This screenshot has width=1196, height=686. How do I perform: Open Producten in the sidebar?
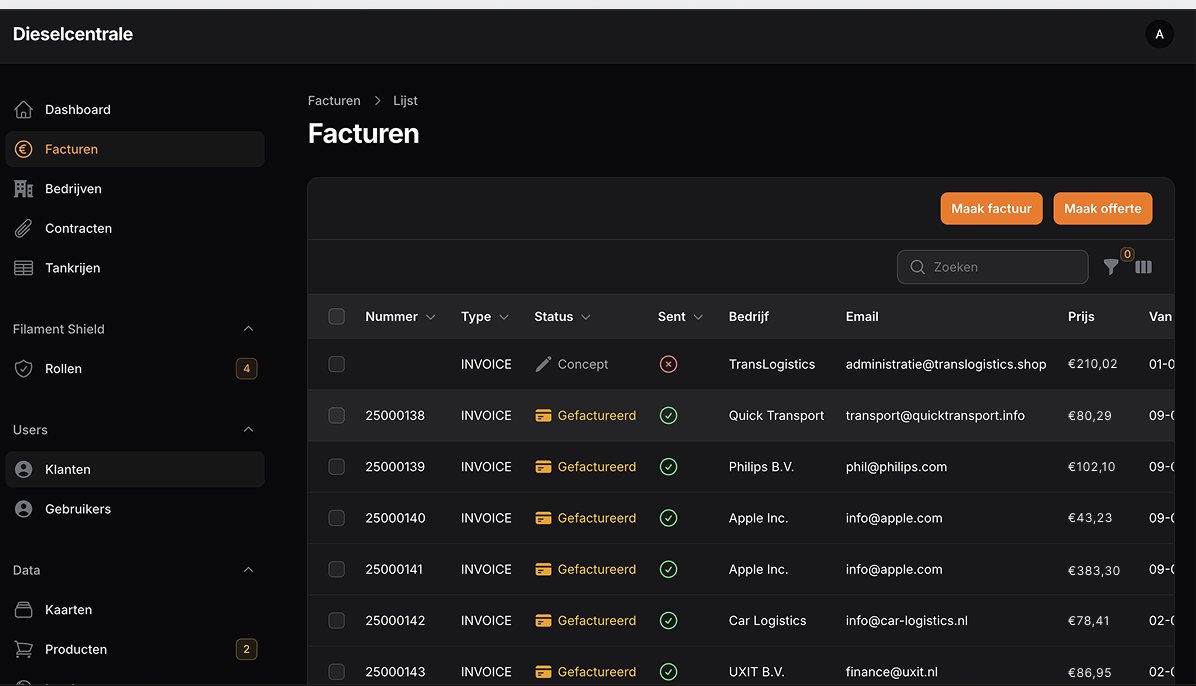pos(135,649)
